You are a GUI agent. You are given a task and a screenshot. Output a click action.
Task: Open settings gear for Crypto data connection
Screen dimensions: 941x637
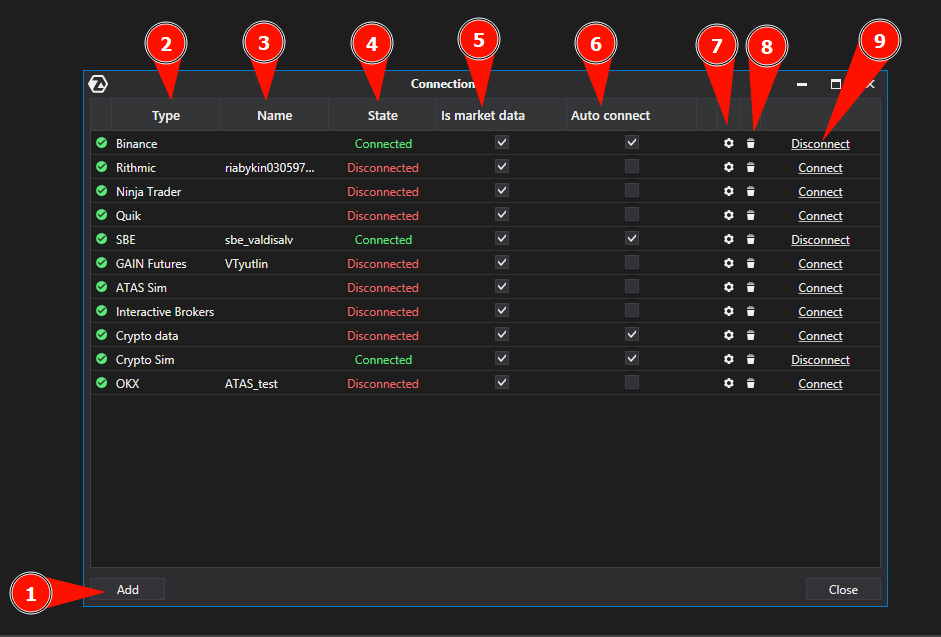tap(729, 335)
